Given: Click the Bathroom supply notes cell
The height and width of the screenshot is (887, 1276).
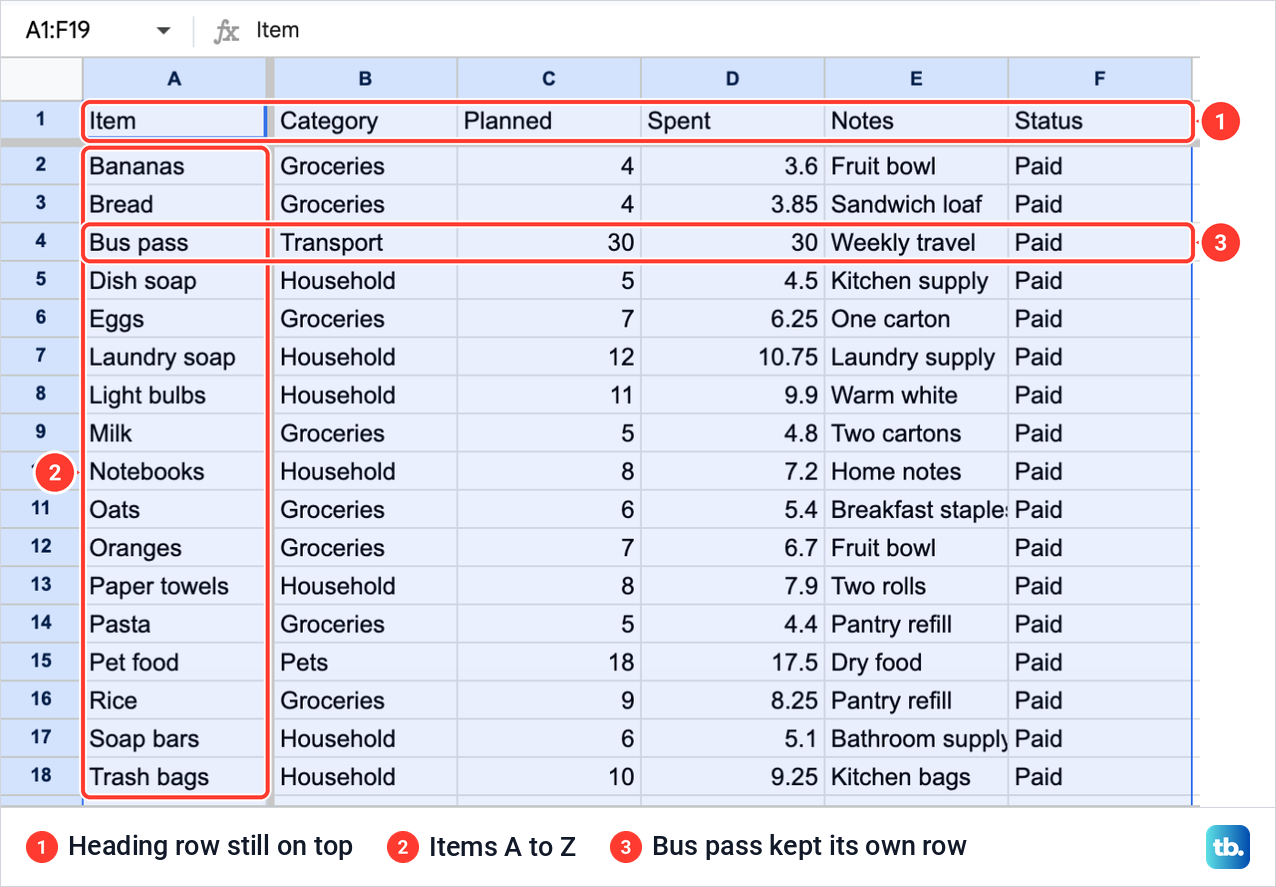Looking at the screenshot, I should pos(916,738).
